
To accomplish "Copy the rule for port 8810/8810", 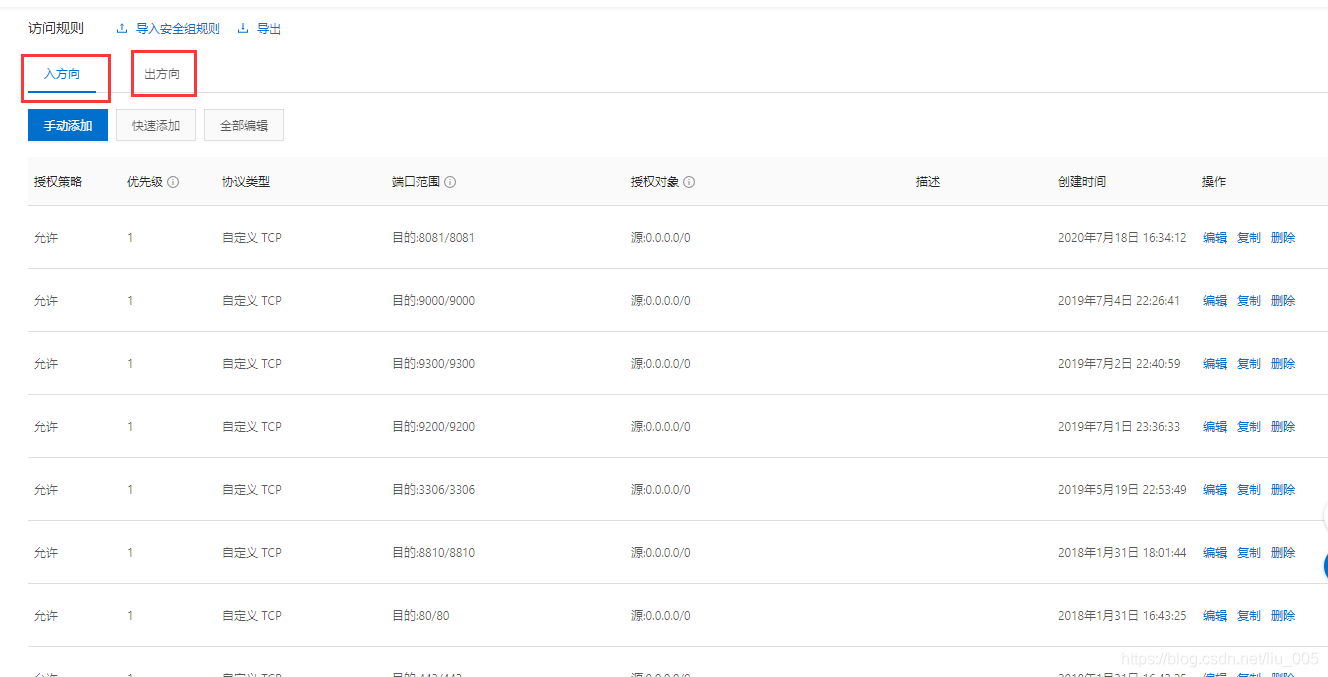I will coord(1249,553).
